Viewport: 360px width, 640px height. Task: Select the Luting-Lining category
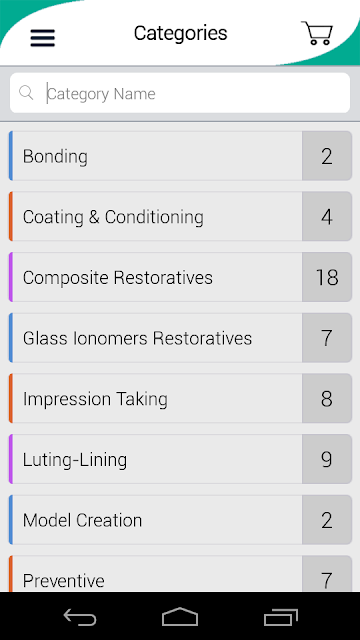180,459
